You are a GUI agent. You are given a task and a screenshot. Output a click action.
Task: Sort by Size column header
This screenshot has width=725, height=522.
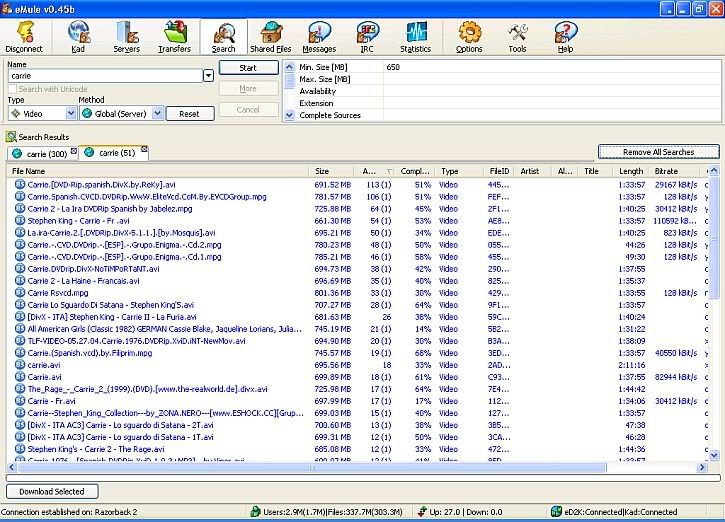pos(331,171)
